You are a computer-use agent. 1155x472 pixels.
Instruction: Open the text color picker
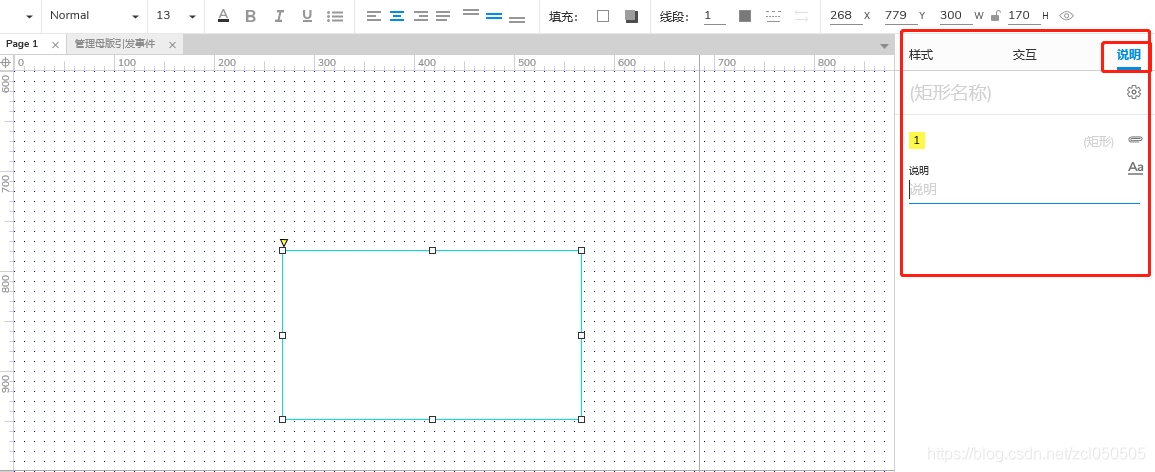pos(223,15)
